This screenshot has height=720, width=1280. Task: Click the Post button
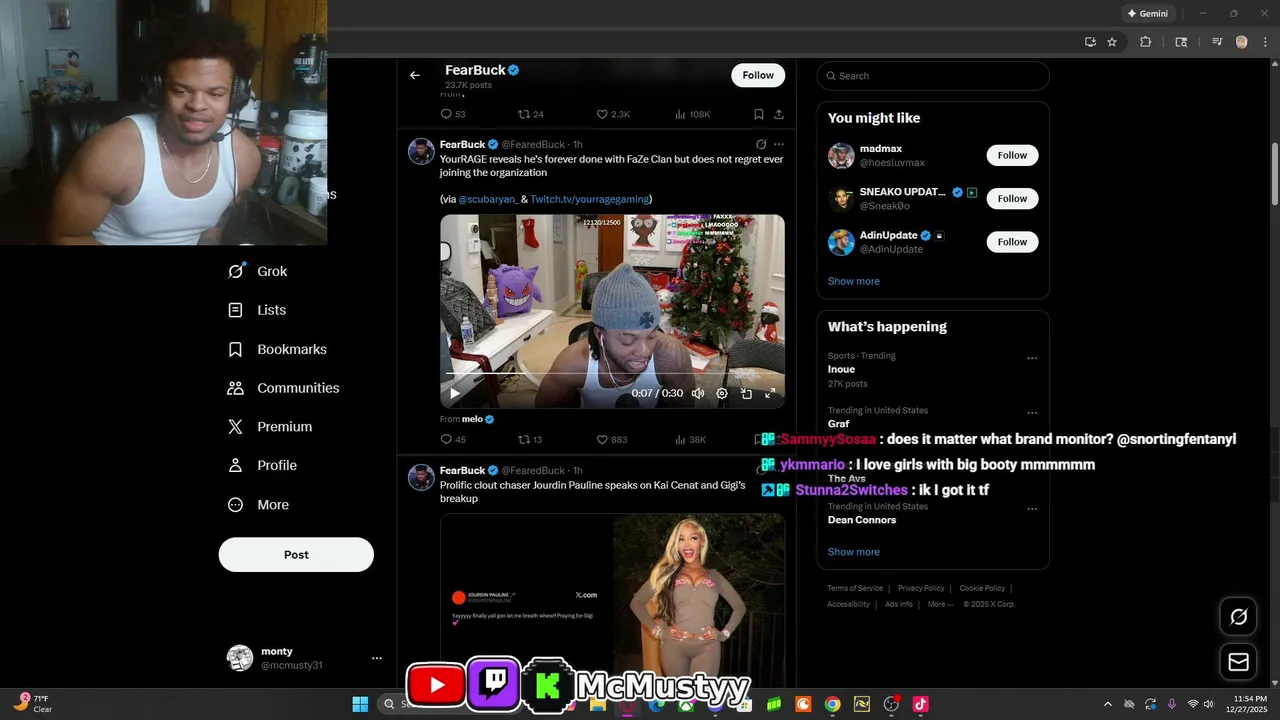point(296,554)
